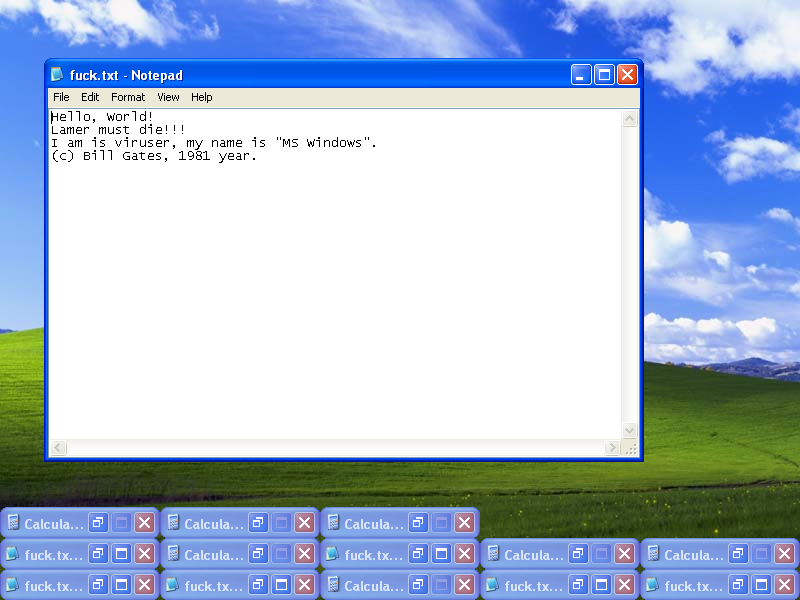The width and height of the screenshot is (800, 600).
Task: Open the View menu in Notepad
Action: click(x=168, y=97)
